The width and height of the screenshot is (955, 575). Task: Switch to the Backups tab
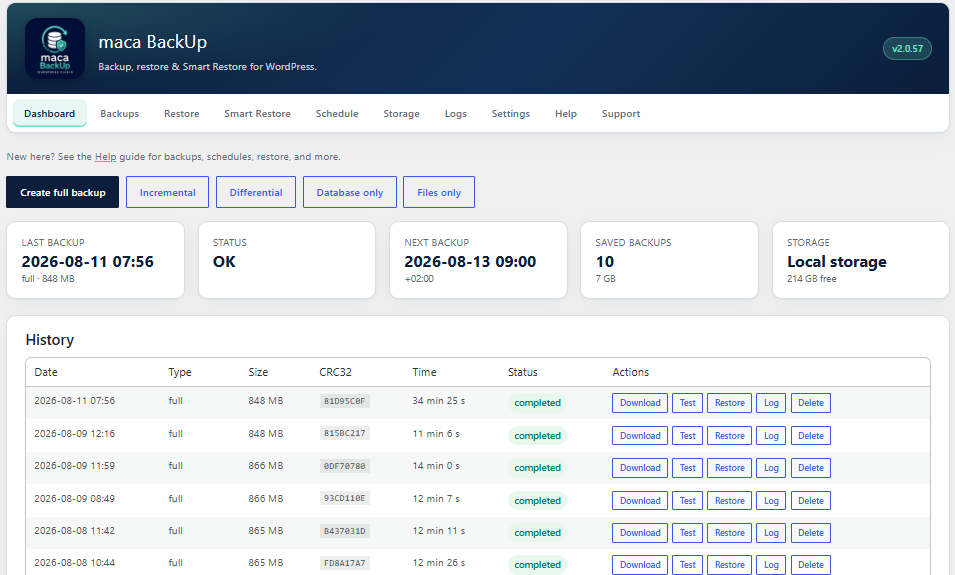[119, 113]
